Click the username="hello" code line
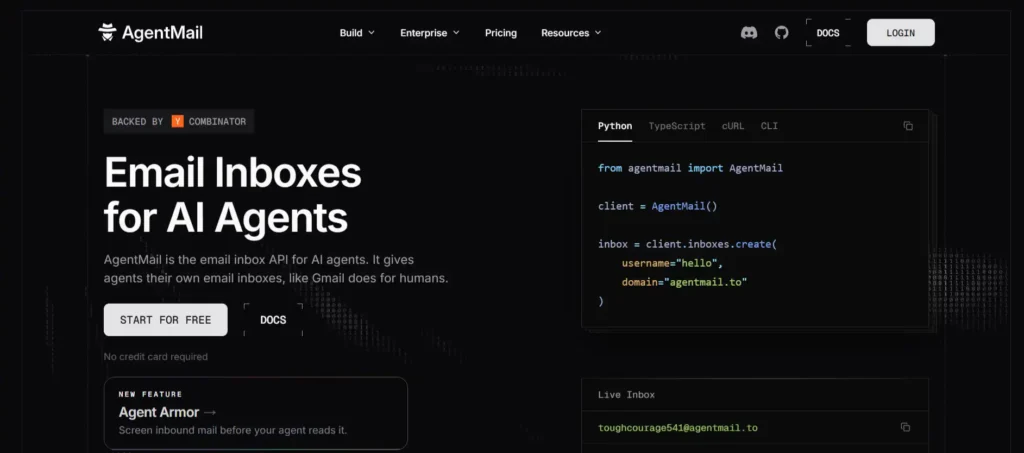Screen dimensions: 1024x453 coord(672,263)
